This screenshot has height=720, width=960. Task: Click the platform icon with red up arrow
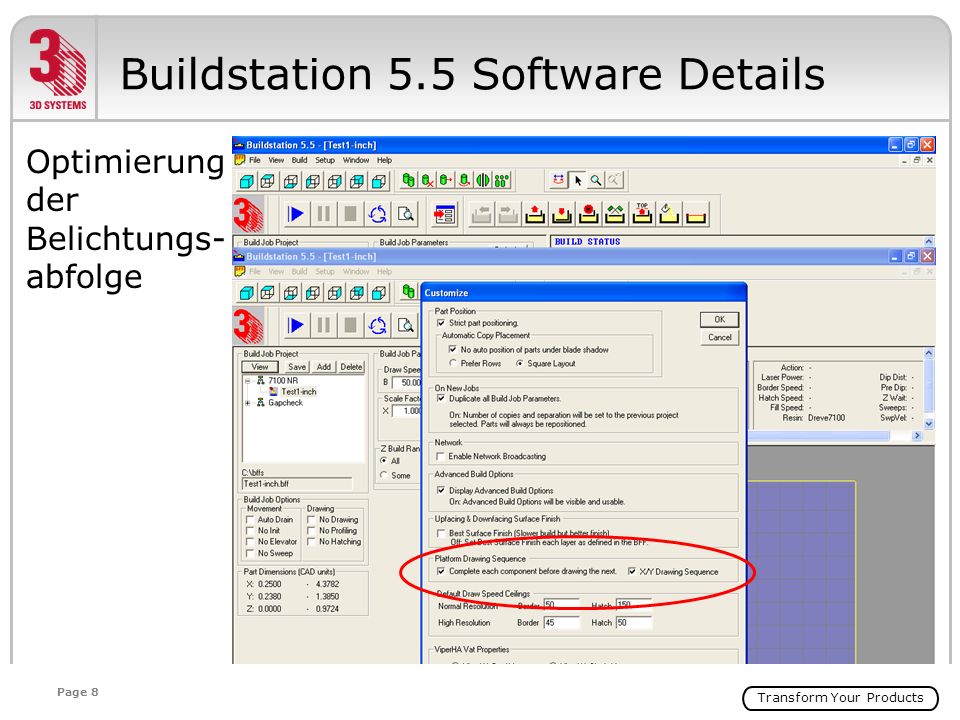535,214
